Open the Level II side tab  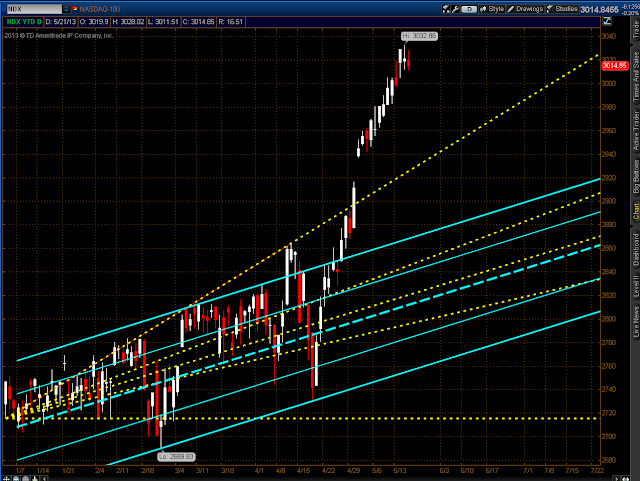pos(636,285)
